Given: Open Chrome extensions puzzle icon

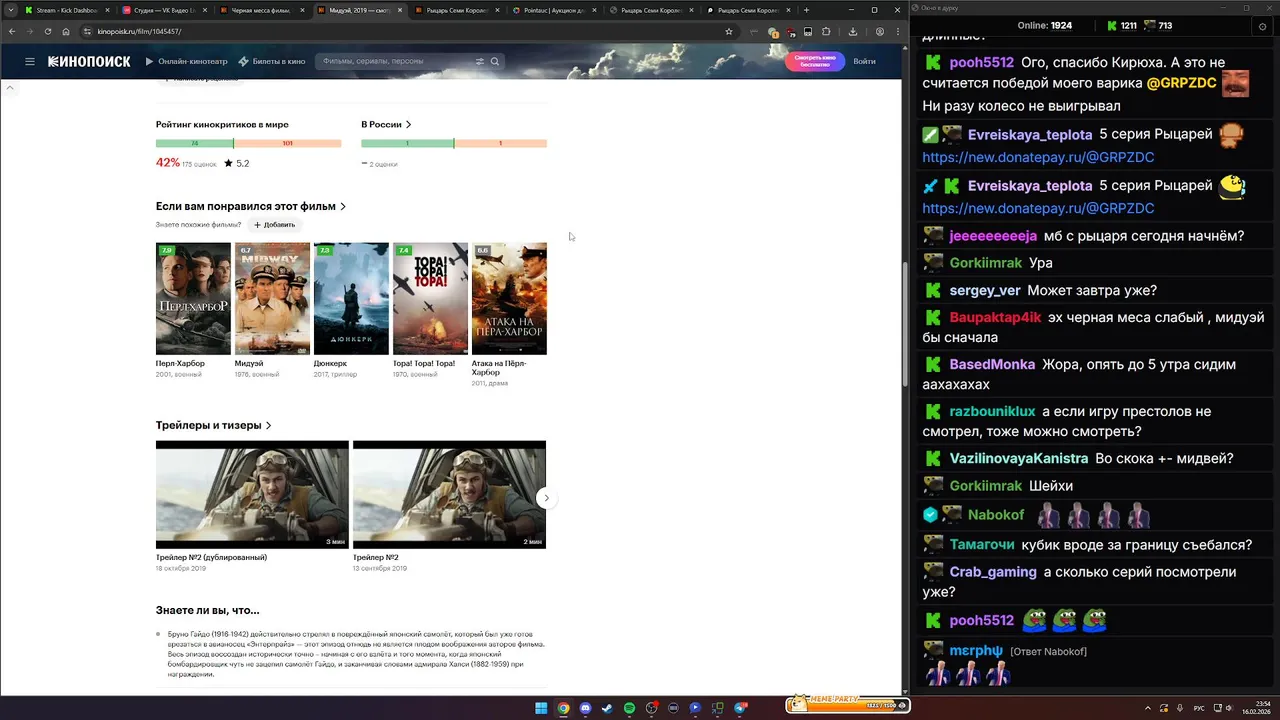Looking at the screenshot, I should (826, 31).
